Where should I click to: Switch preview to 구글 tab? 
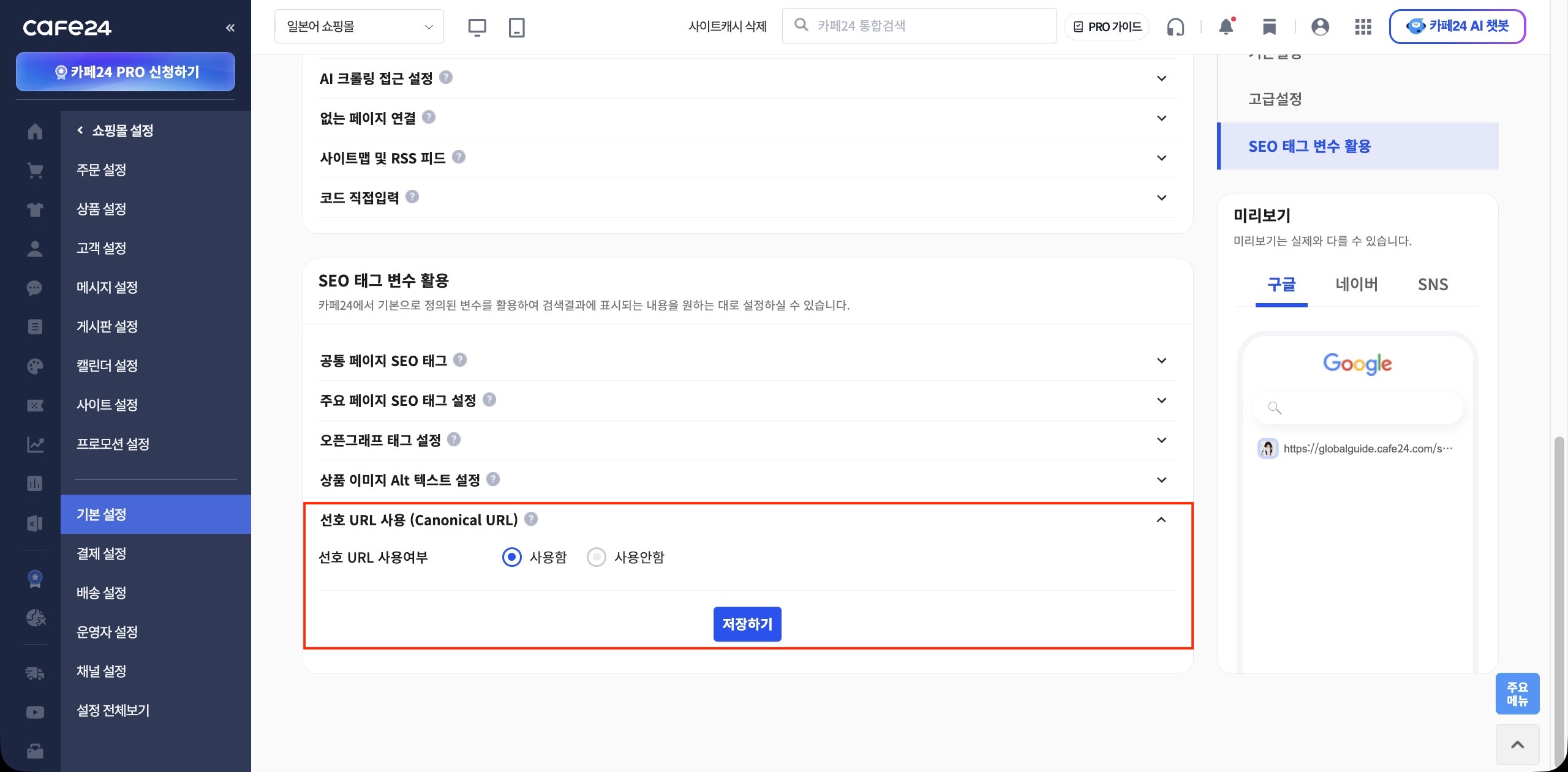[x=1281, y=285]
